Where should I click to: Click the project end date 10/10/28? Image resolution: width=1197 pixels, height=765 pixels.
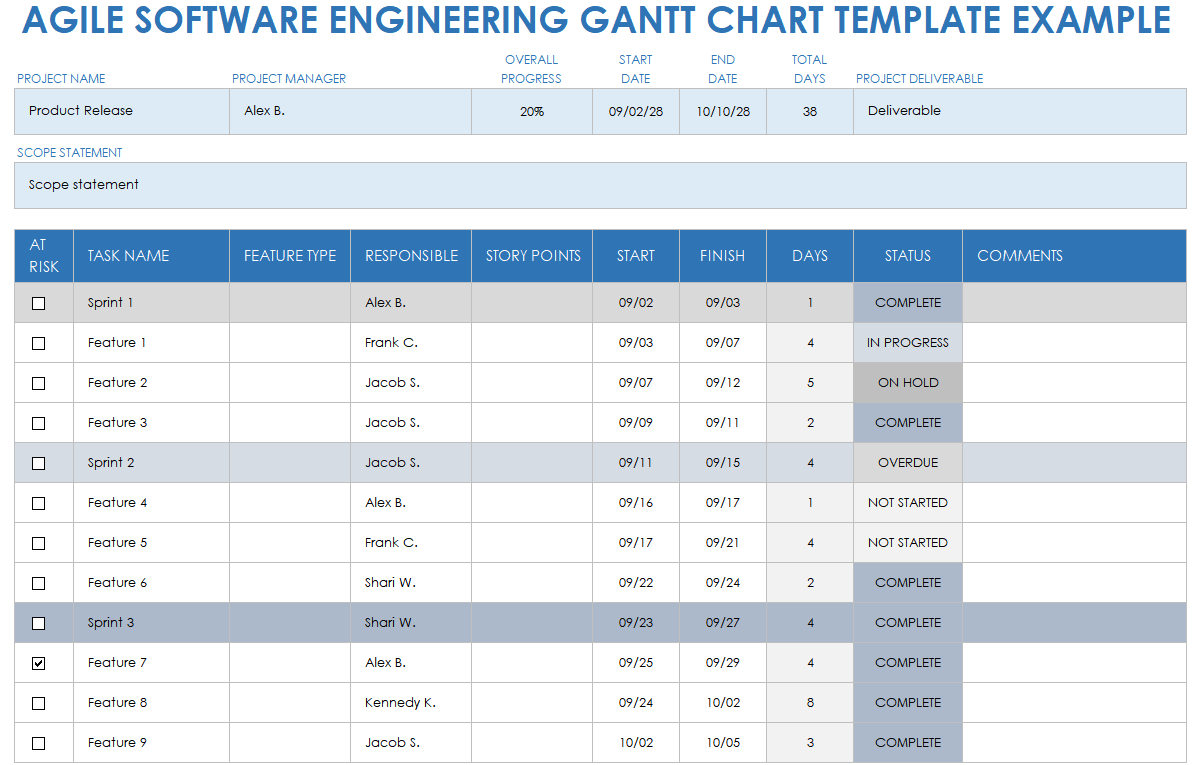point(722,112)
